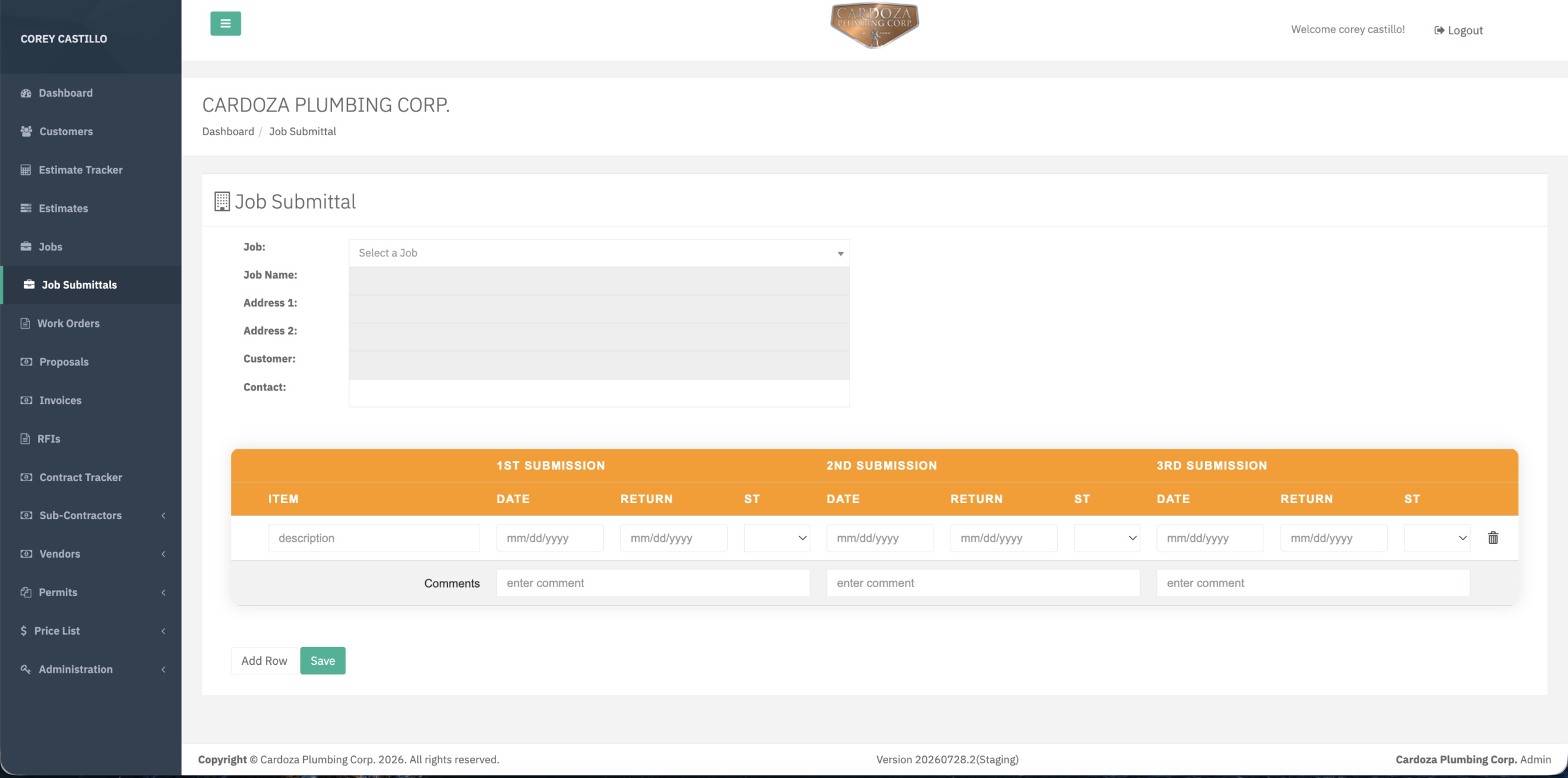Click the 3rd submission Date field
This screenshot has width=1568, height=778.
[1210, 538]
